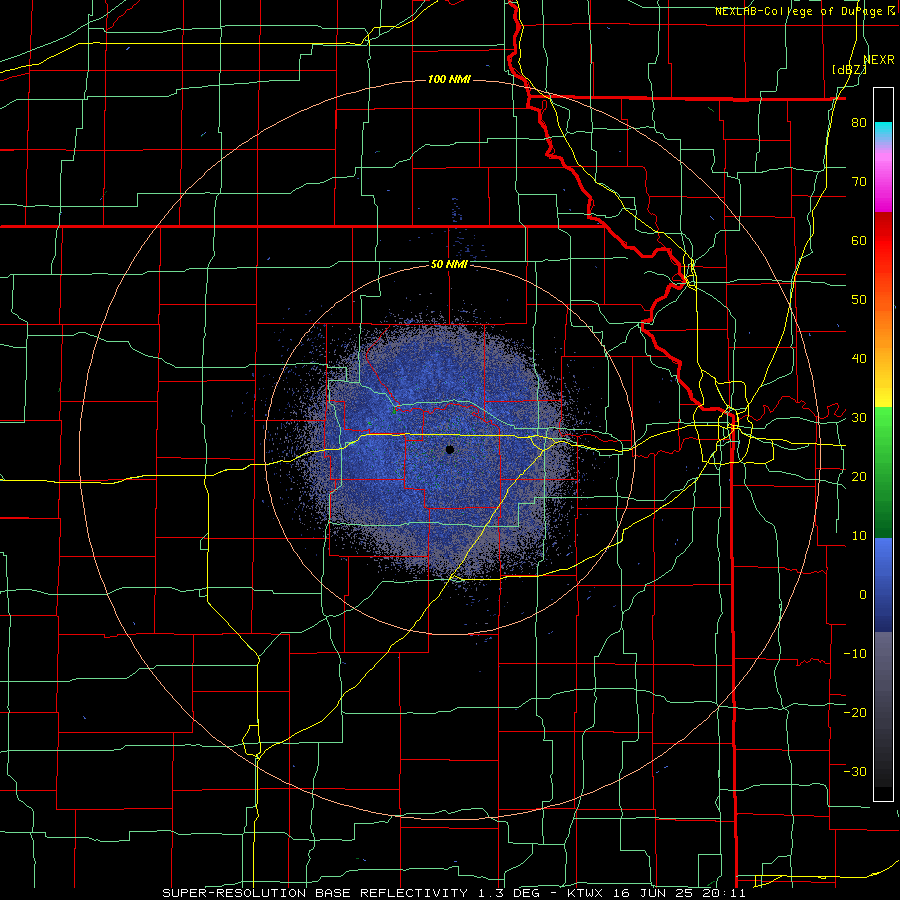Click the '10' value on the dBZ scale
This screenshot has height=900, width=900.
click(859, 536)
